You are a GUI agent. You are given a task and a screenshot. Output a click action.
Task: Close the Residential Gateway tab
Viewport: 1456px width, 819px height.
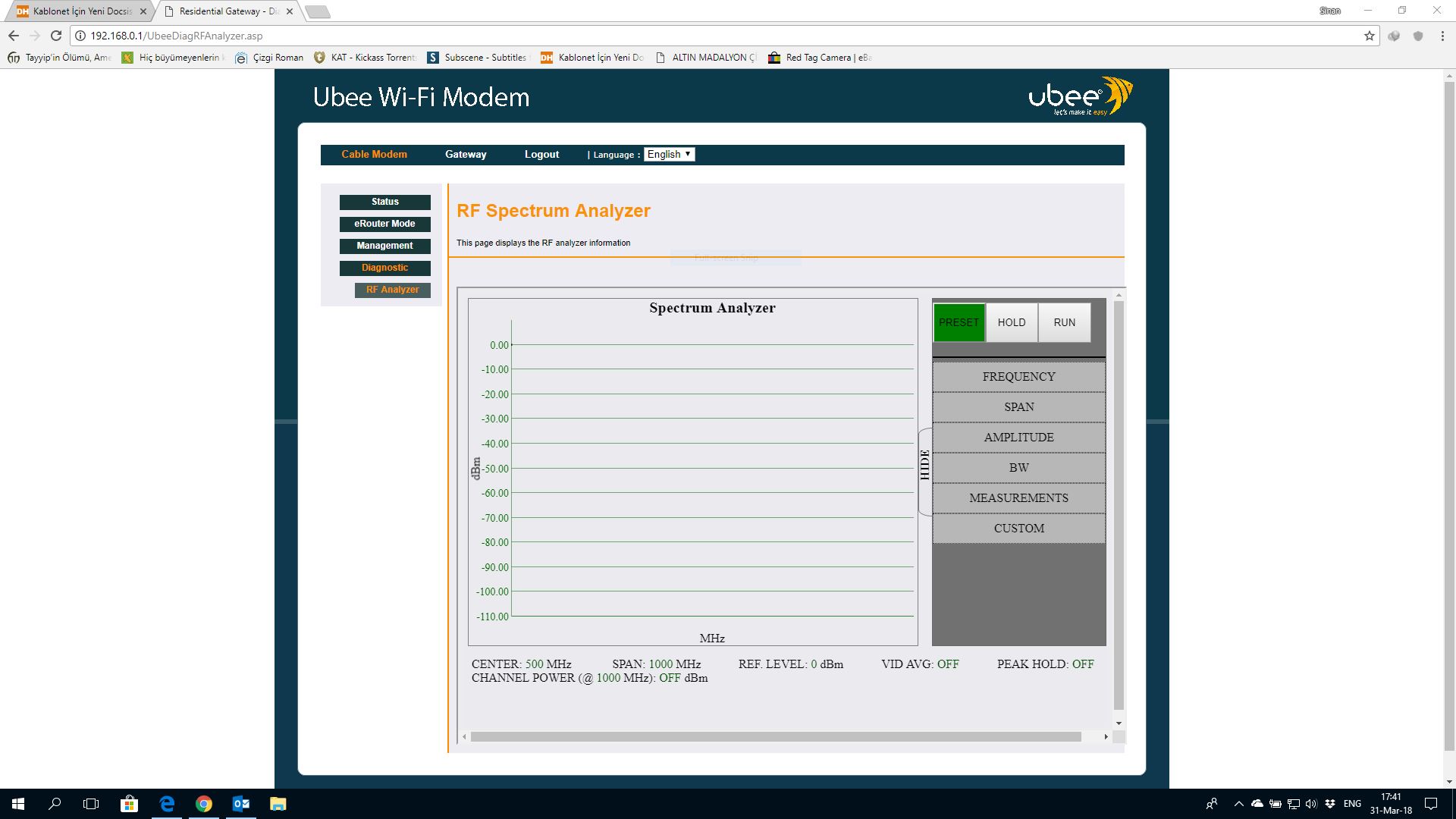(290, 11)
